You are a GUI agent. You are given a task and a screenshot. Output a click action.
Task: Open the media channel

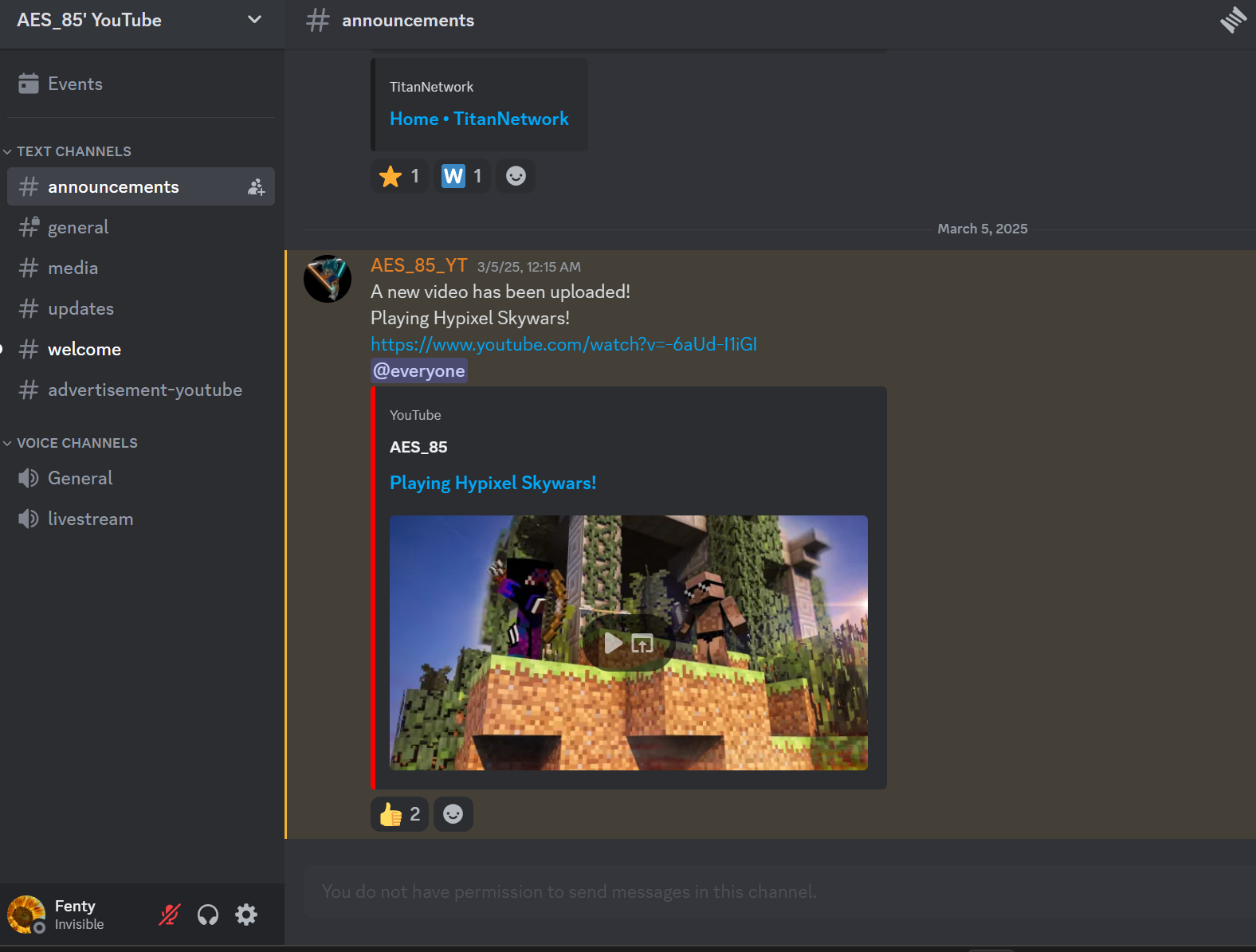click(x=141, y=268)
